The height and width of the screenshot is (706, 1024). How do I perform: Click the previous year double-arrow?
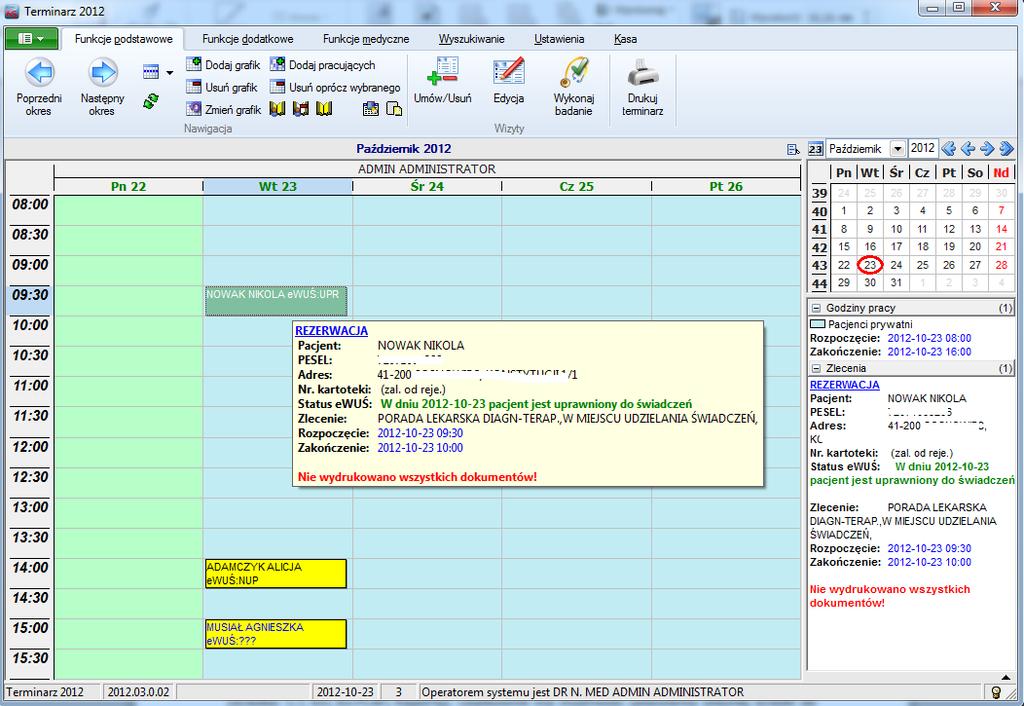[948, 149]
